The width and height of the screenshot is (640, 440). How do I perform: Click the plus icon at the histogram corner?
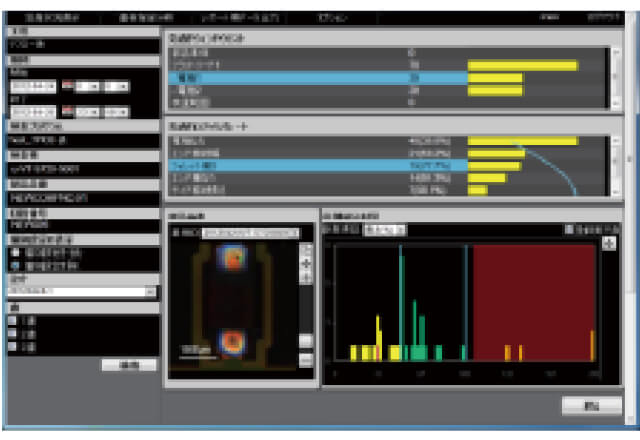coord(609,244)
